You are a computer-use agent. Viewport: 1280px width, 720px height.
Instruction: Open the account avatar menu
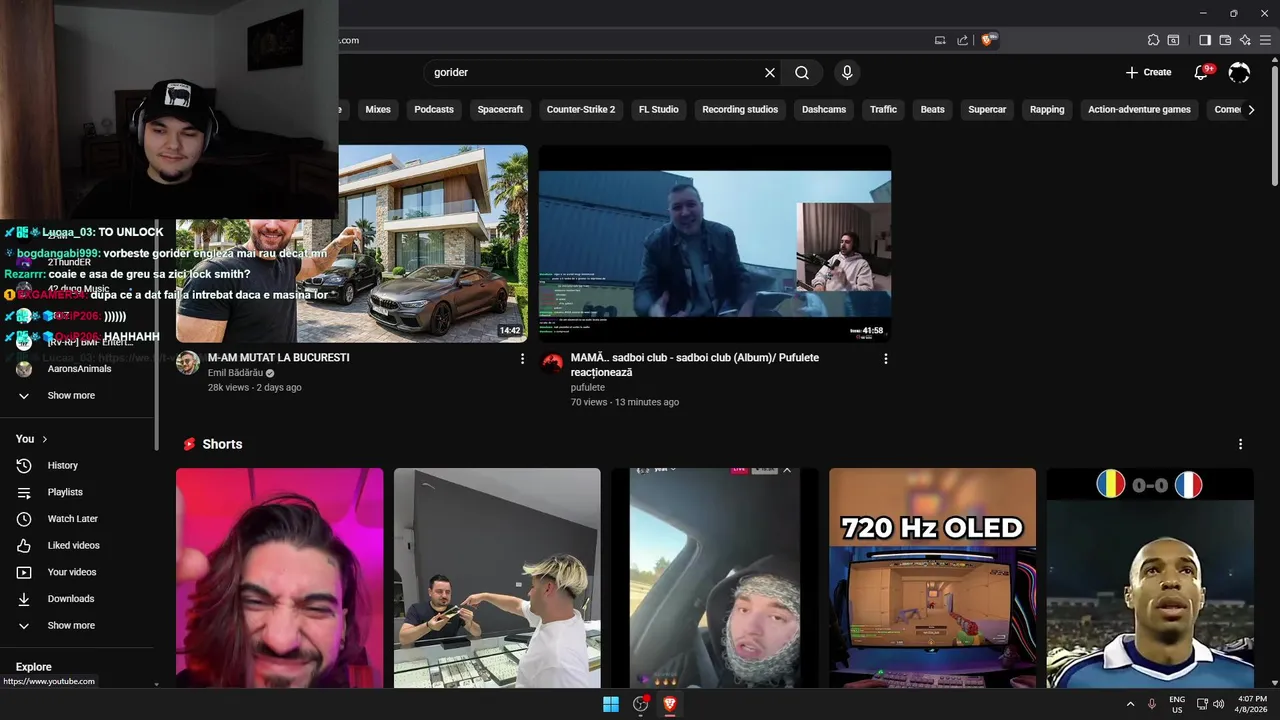click(x=1239, y=72)
